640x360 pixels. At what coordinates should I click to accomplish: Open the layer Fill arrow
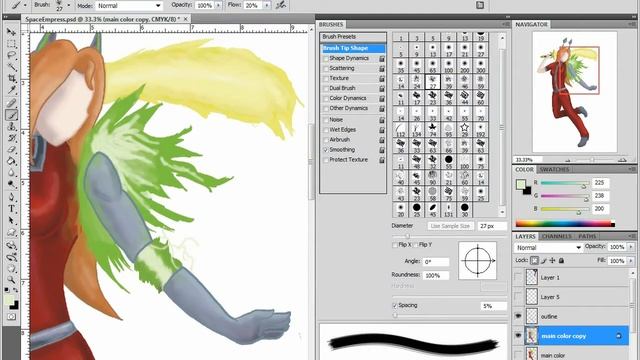[x=631, y=260]
